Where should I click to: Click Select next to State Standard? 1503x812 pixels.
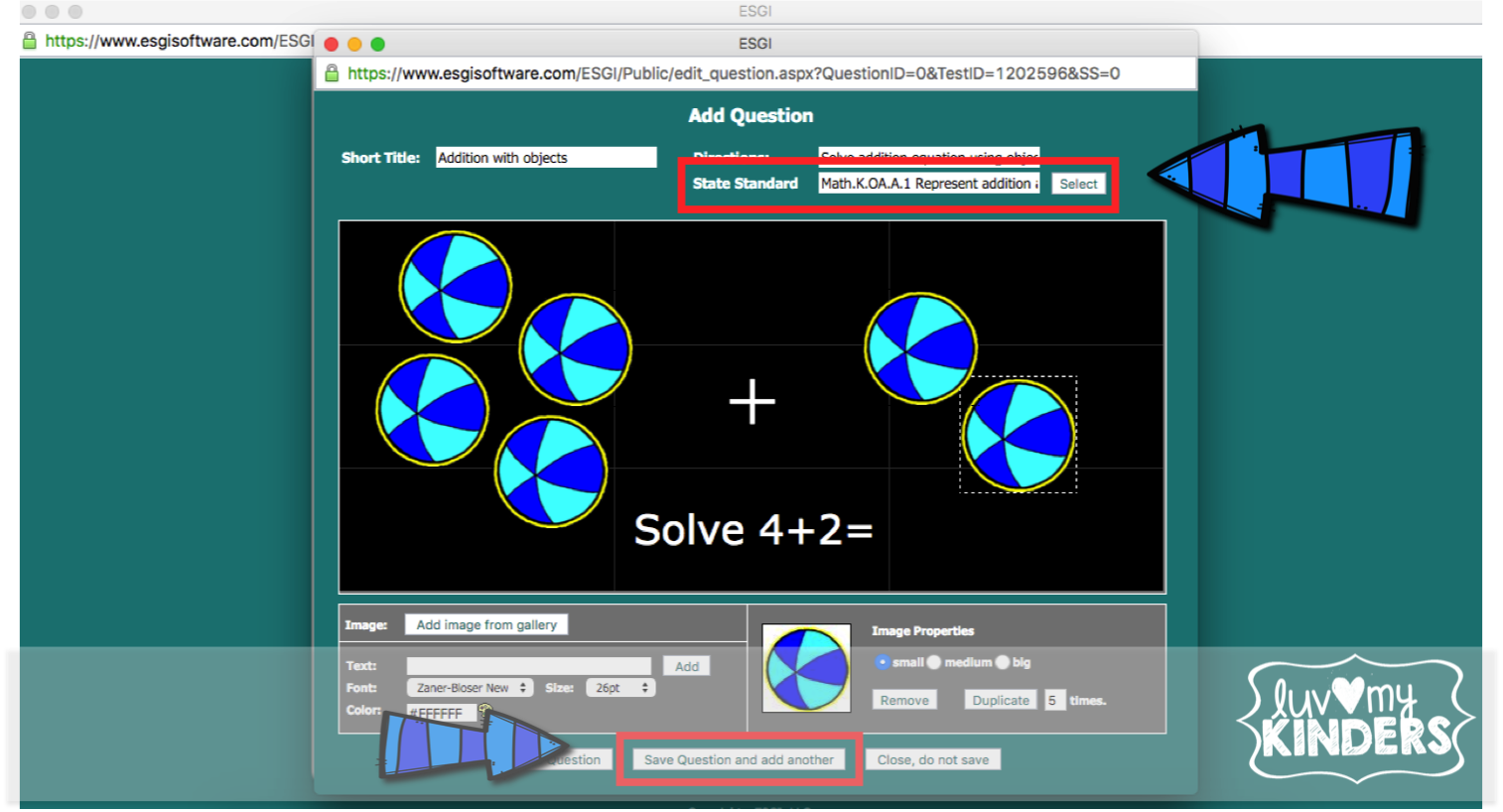(x=1078, y=183)
